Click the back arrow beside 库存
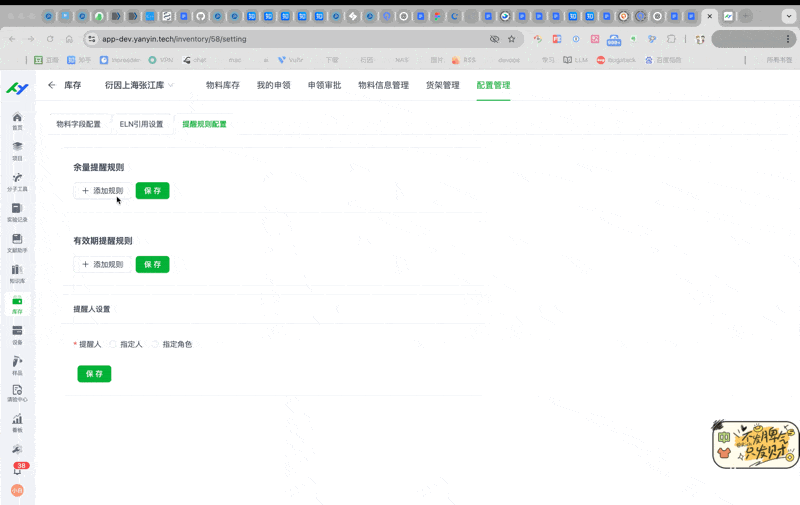This screenshot has height=505, width=800. pyautogui.click(x=52, y=86)
